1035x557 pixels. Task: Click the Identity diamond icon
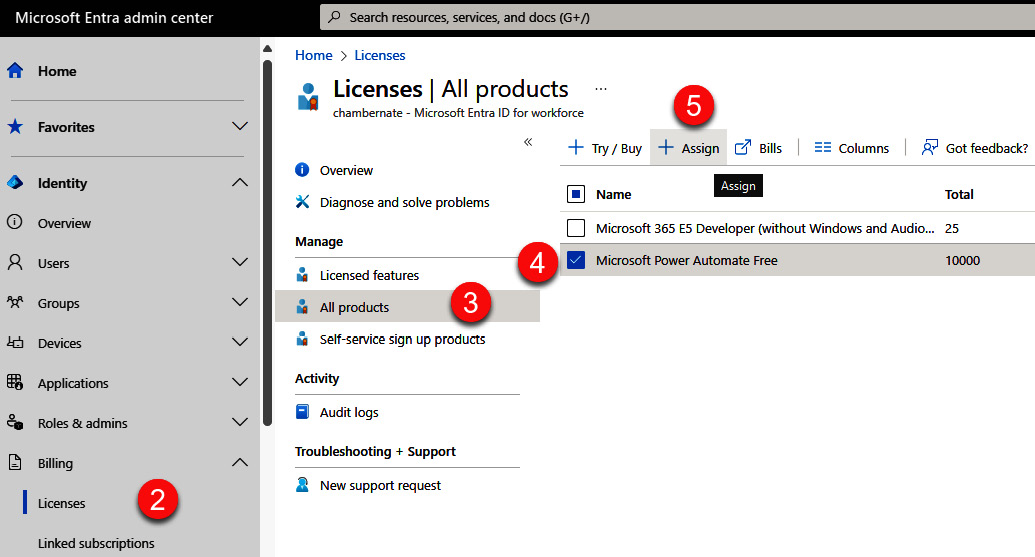coord(15,183)
